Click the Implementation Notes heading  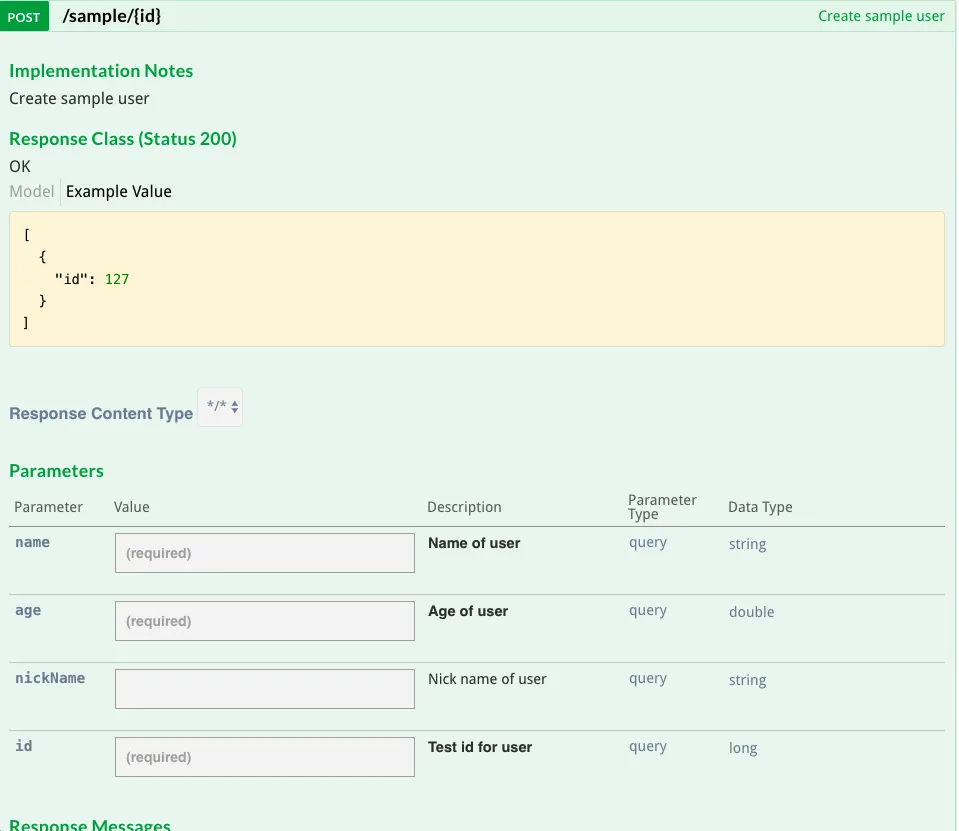pos(101,71)
